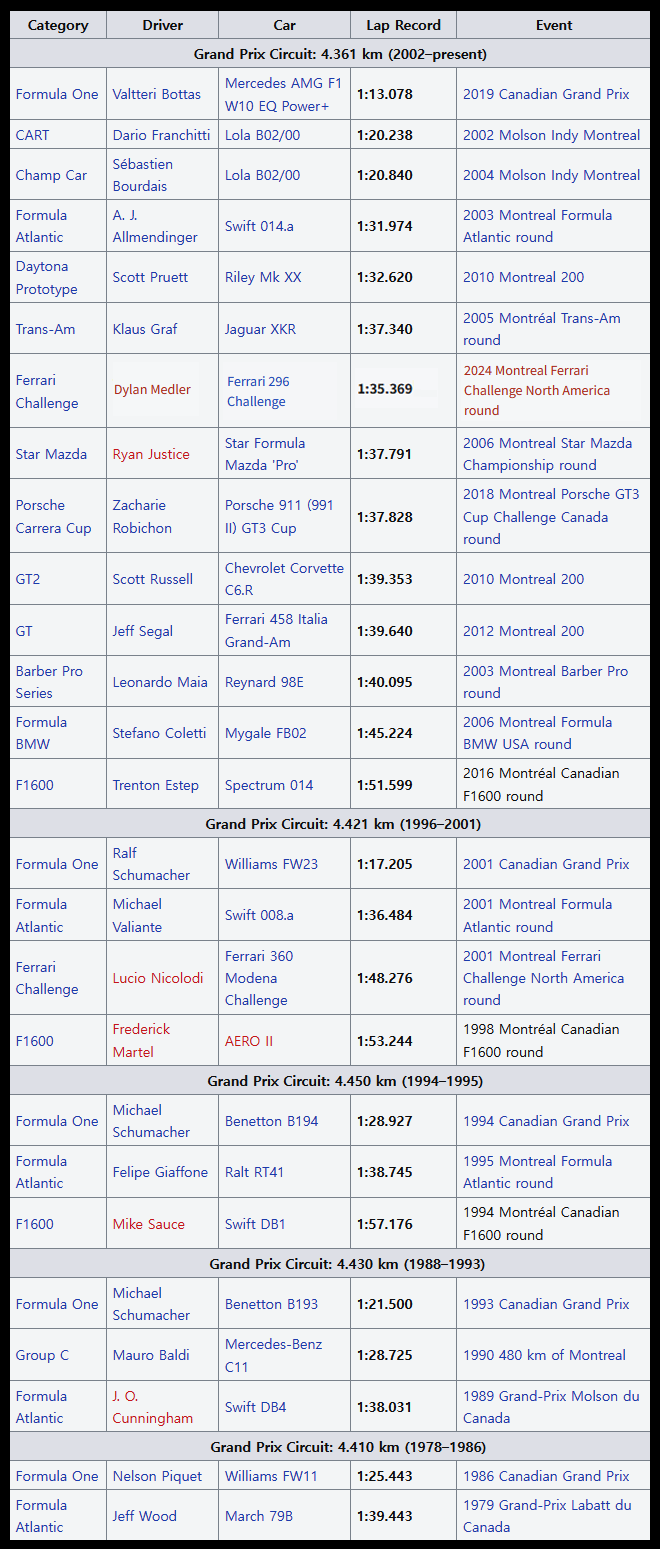The height and width of the screenshot is (1549, 660).
Task: Open the Jaguar XKR link
Action: coord(260,329)
